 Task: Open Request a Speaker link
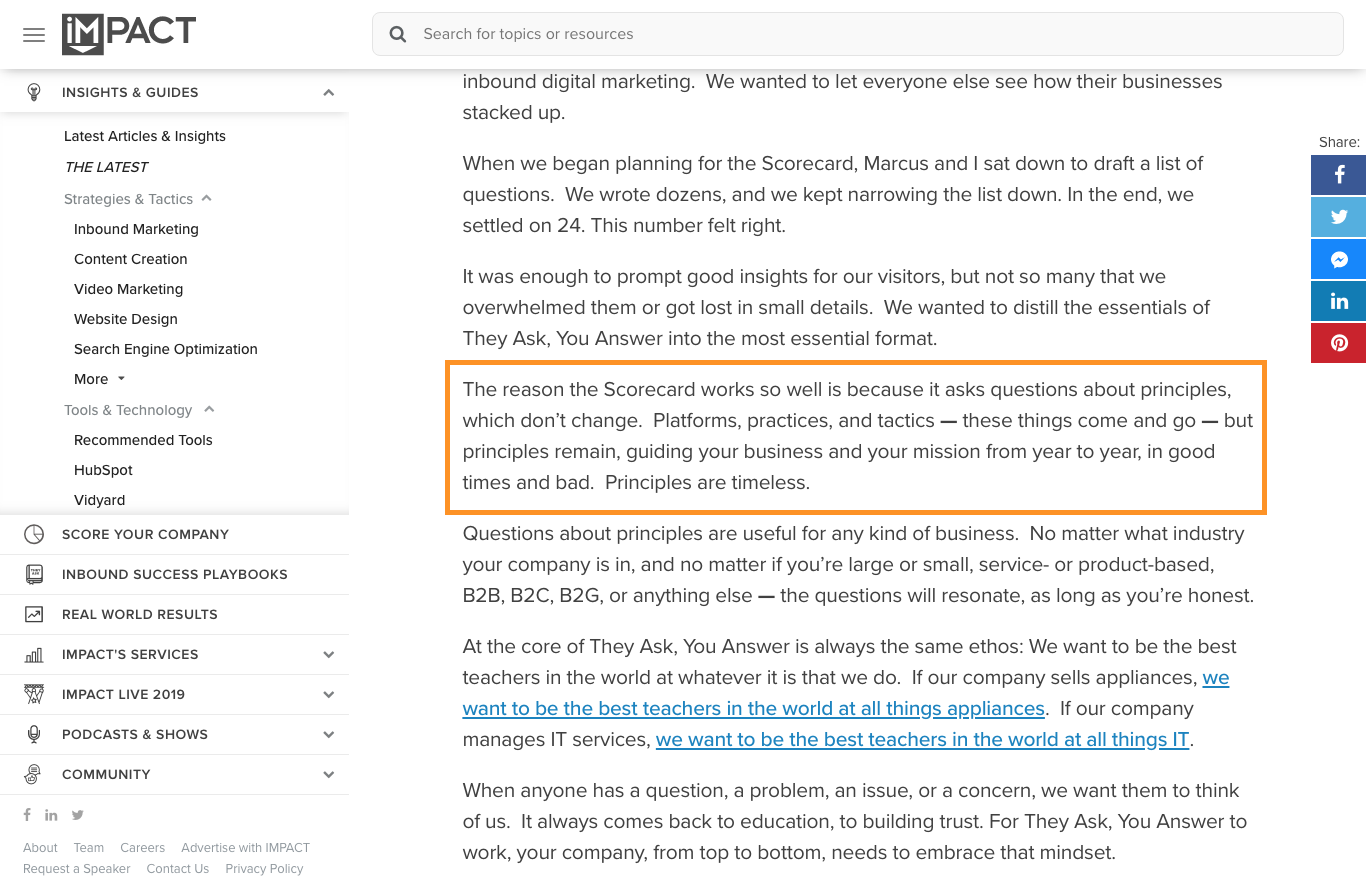click(77, 868)
